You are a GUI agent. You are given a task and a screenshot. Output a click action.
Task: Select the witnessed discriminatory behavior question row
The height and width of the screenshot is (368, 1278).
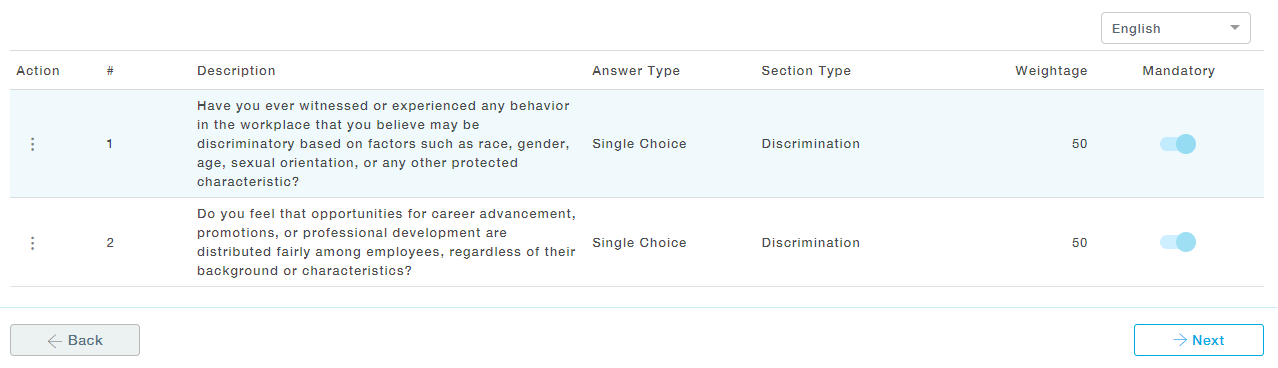[x=639, y=144]
